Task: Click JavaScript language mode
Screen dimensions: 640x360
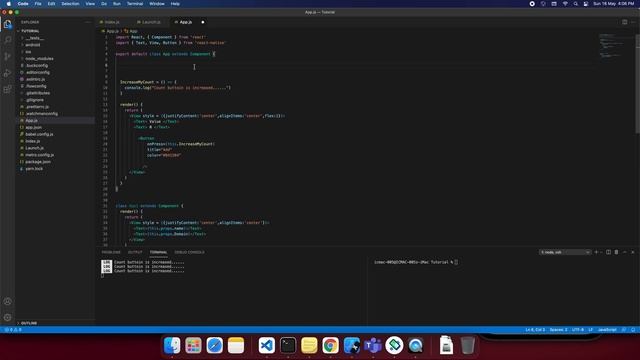Action: tap(607, 330)
